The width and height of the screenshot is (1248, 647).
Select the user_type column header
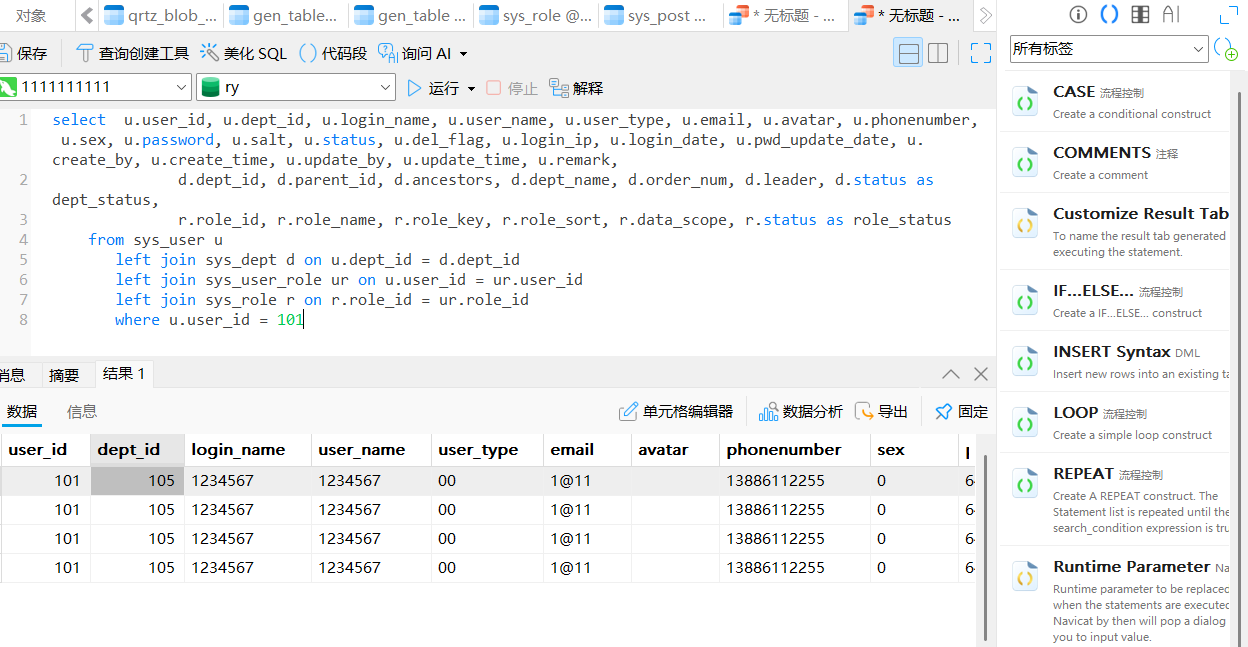pyautogui.click(x=487, y=450)
